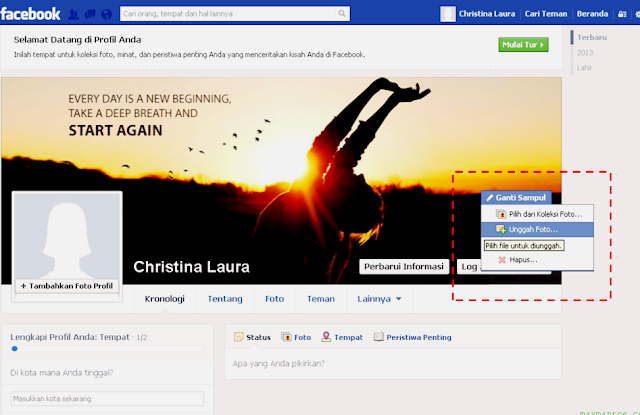Open the Kronologi tab
The image size is (640, 415).
tap(164, 299)
